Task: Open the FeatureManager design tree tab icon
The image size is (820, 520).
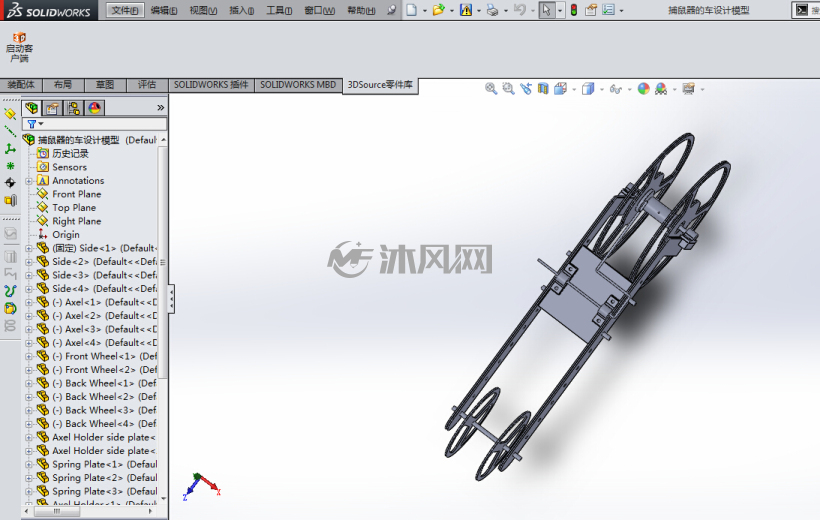Action: pos(32,108)
